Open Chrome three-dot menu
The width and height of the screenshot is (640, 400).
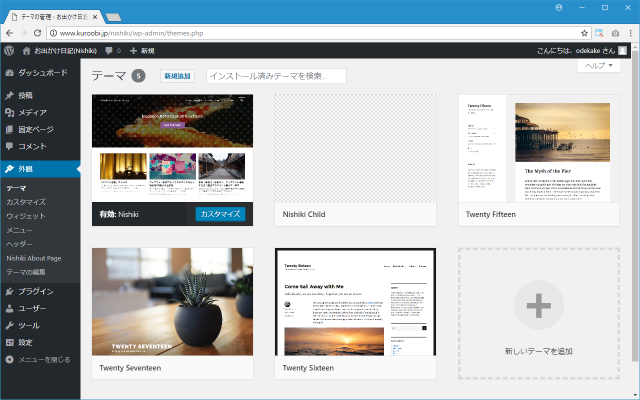pos(631,33)
